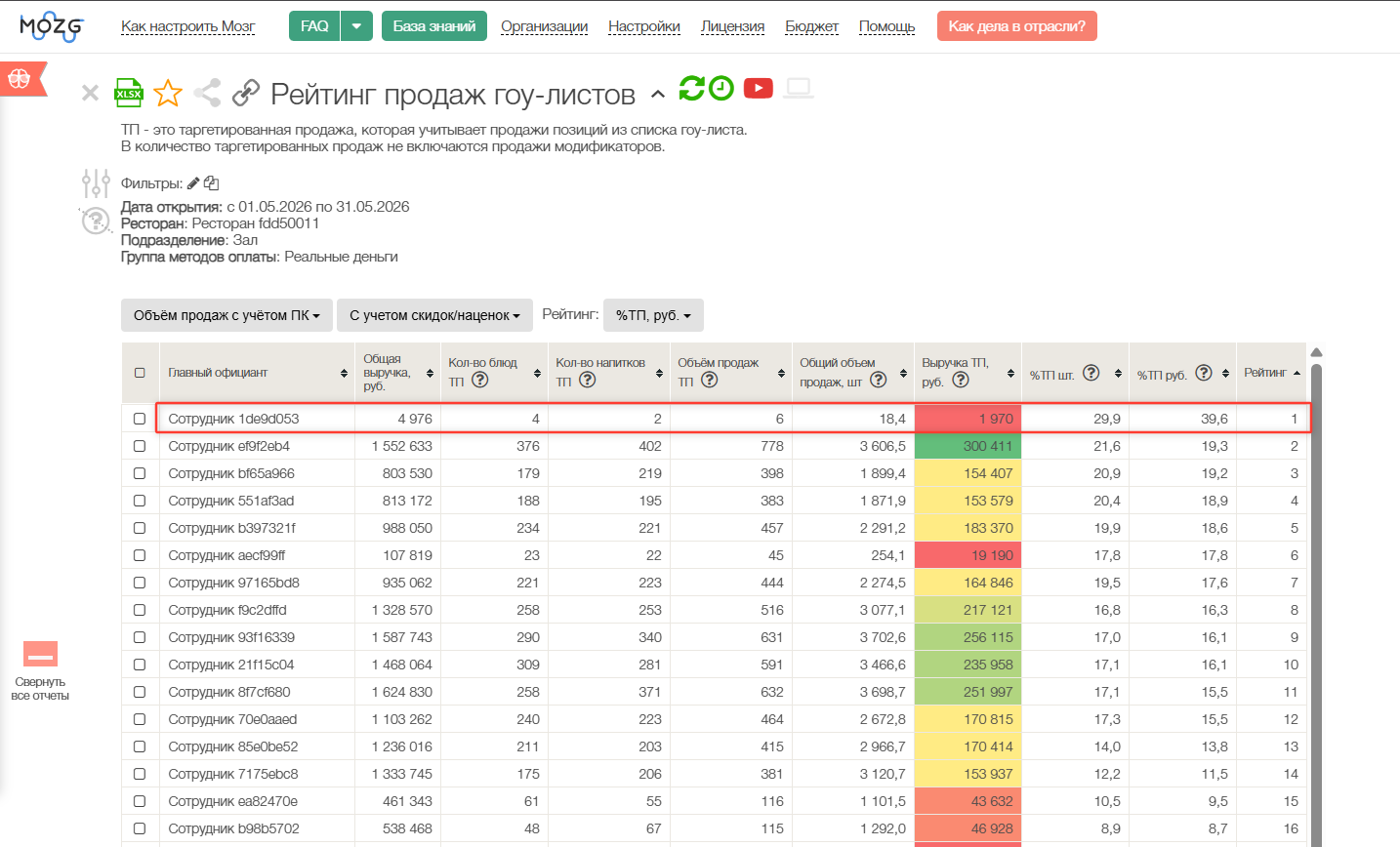Edit filters with pencil icon
Viewport: 1400px width, 847px height.
coord(193,183)
